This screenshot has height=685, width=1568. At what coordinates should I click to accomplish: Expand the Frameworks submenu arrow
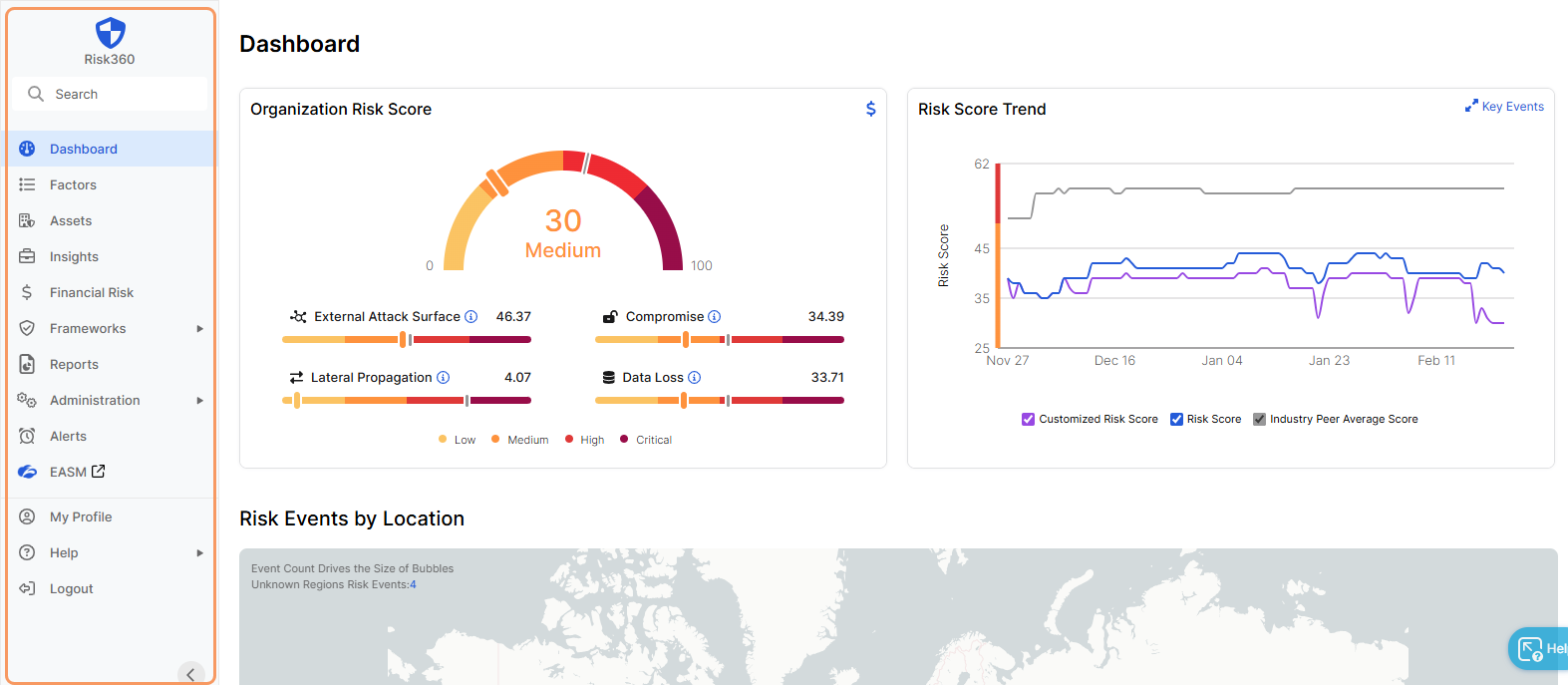click(199, 329)
